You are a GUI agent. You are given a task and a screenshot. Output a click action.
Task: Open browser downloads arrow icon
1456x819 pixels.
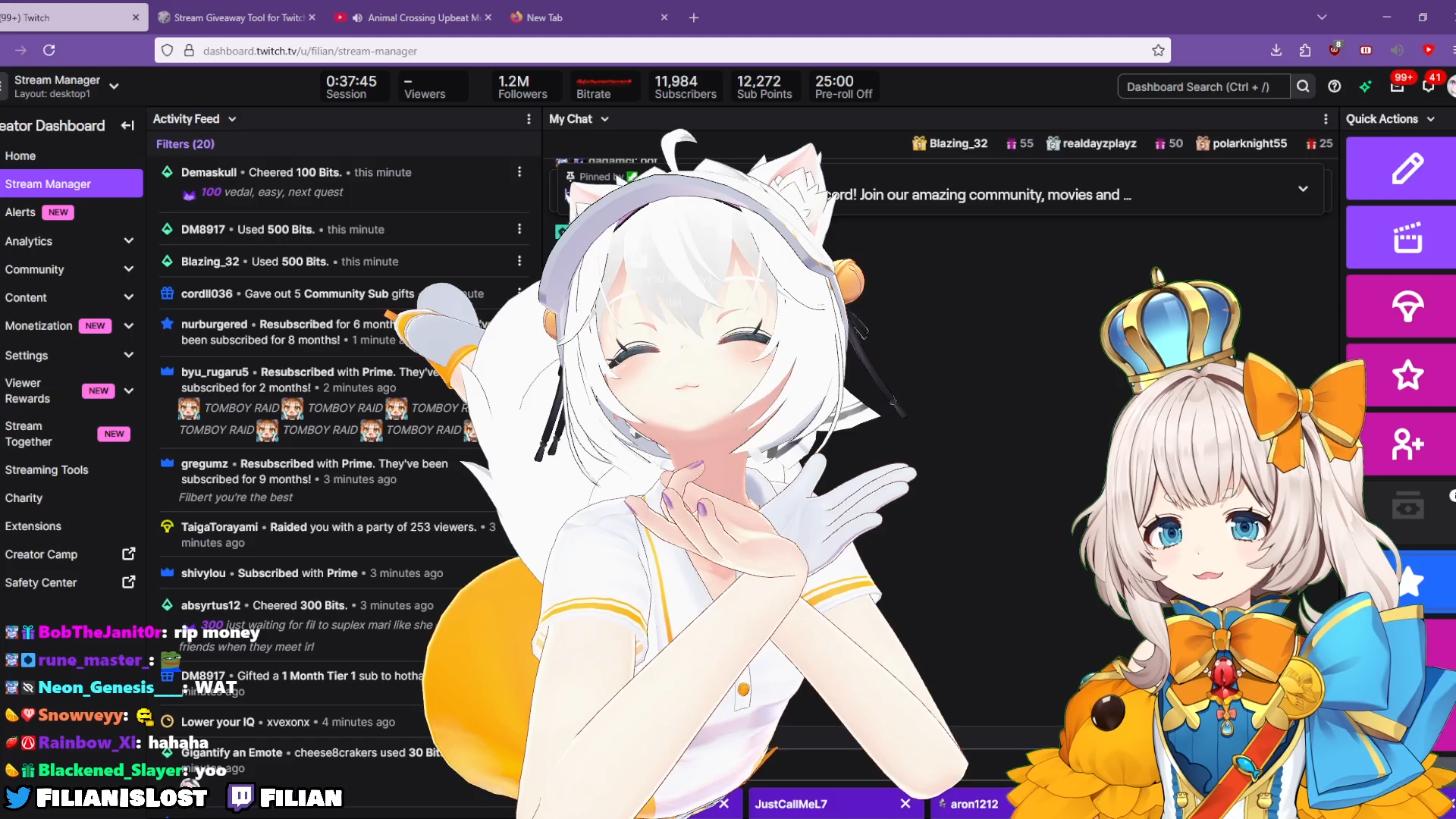tap(1276, 50)
